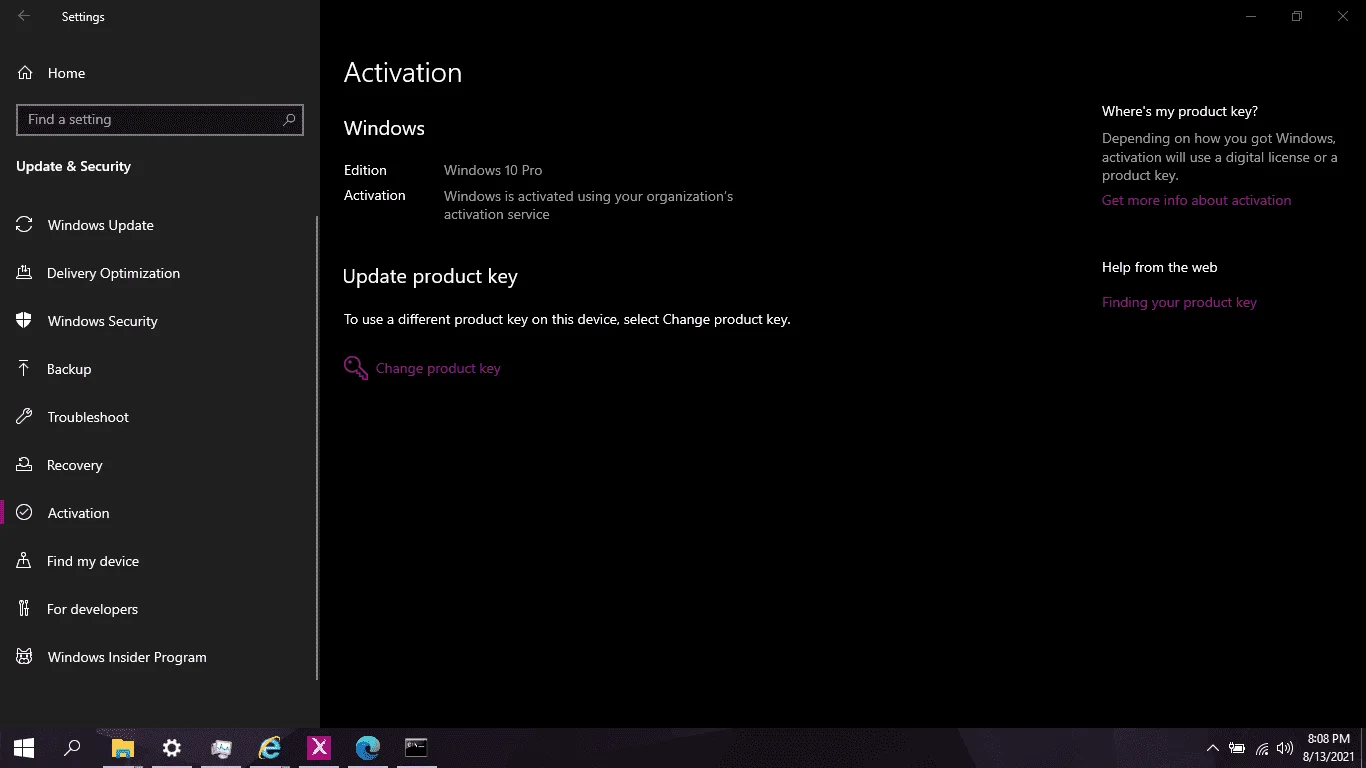1366x768 pixels.
Task: Click the Update product key heading
Action: tap(430, 277)
